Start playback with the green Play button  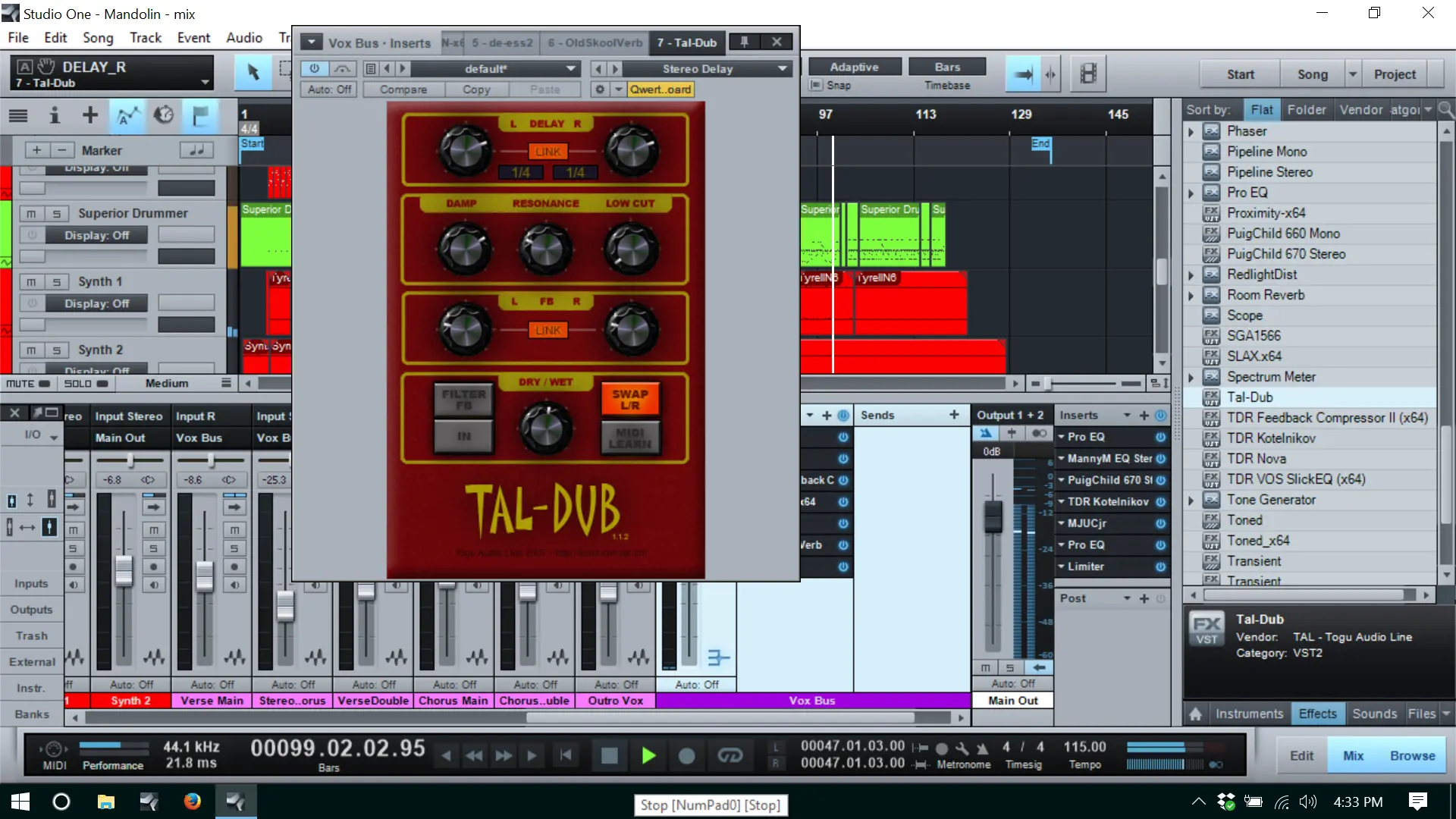tap(648, 755)
